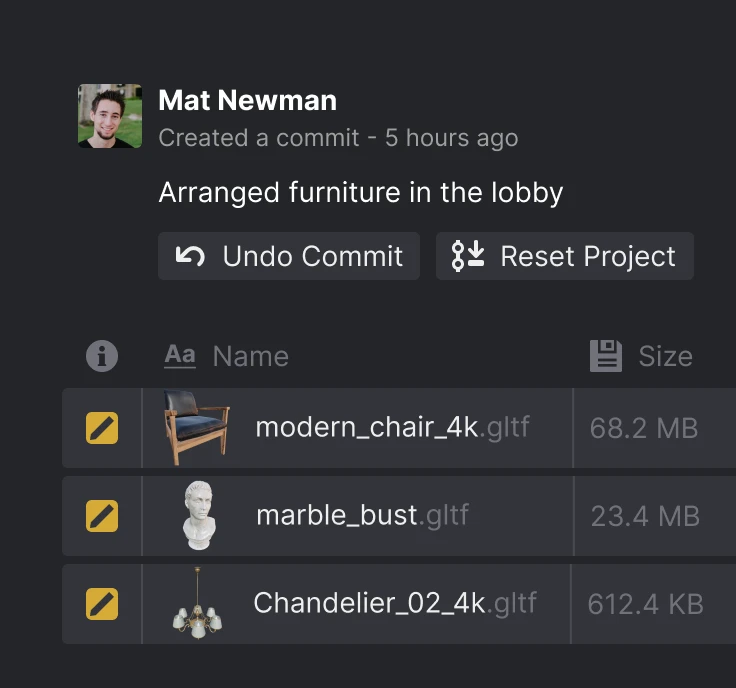Viewport: 736px width, 688px height.
Task: Click modified pencil icon for modern_chair_4k
Action: pos(102,428)
